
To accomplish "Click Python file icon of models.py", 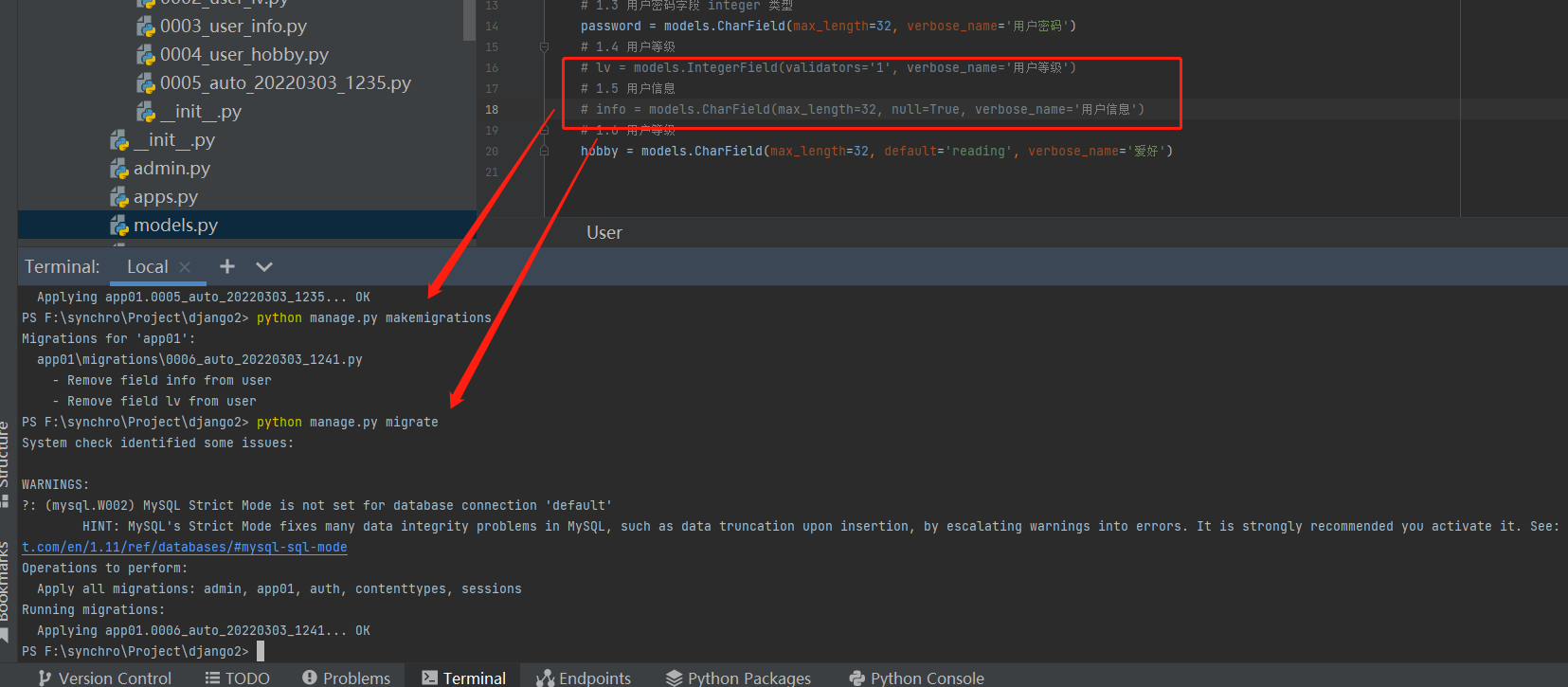I will click(x=119, y=226).
